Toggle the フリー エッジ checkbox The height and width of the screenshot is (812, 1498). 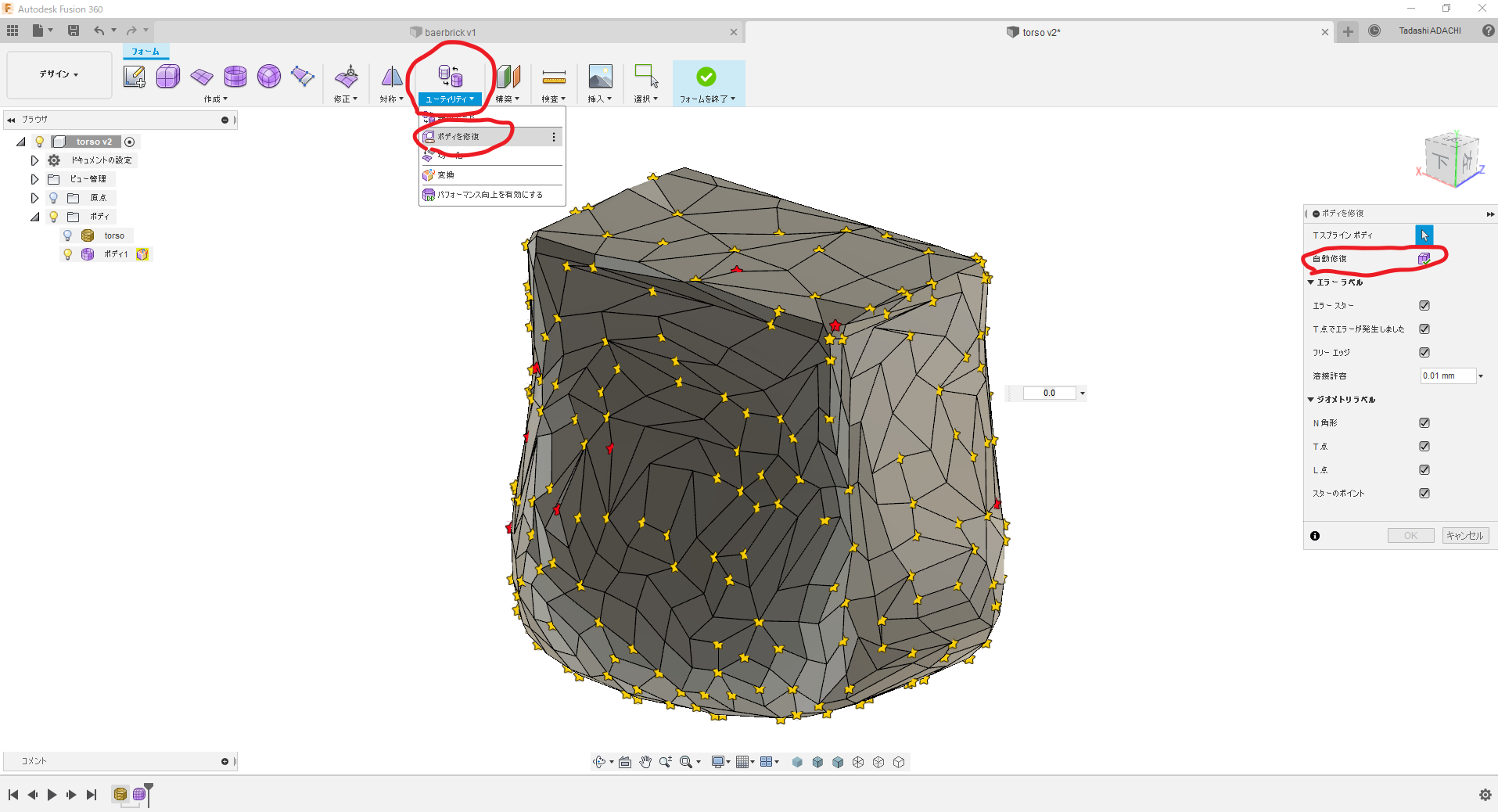coord(1424,353)
